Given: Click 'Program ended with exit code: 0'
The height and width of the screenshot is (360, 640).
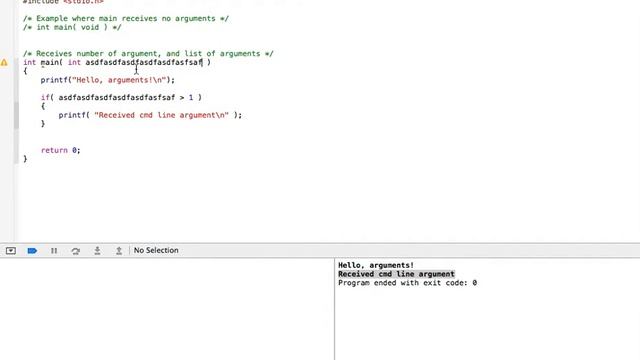Looking at the screenshot, I should click(407, 283).
